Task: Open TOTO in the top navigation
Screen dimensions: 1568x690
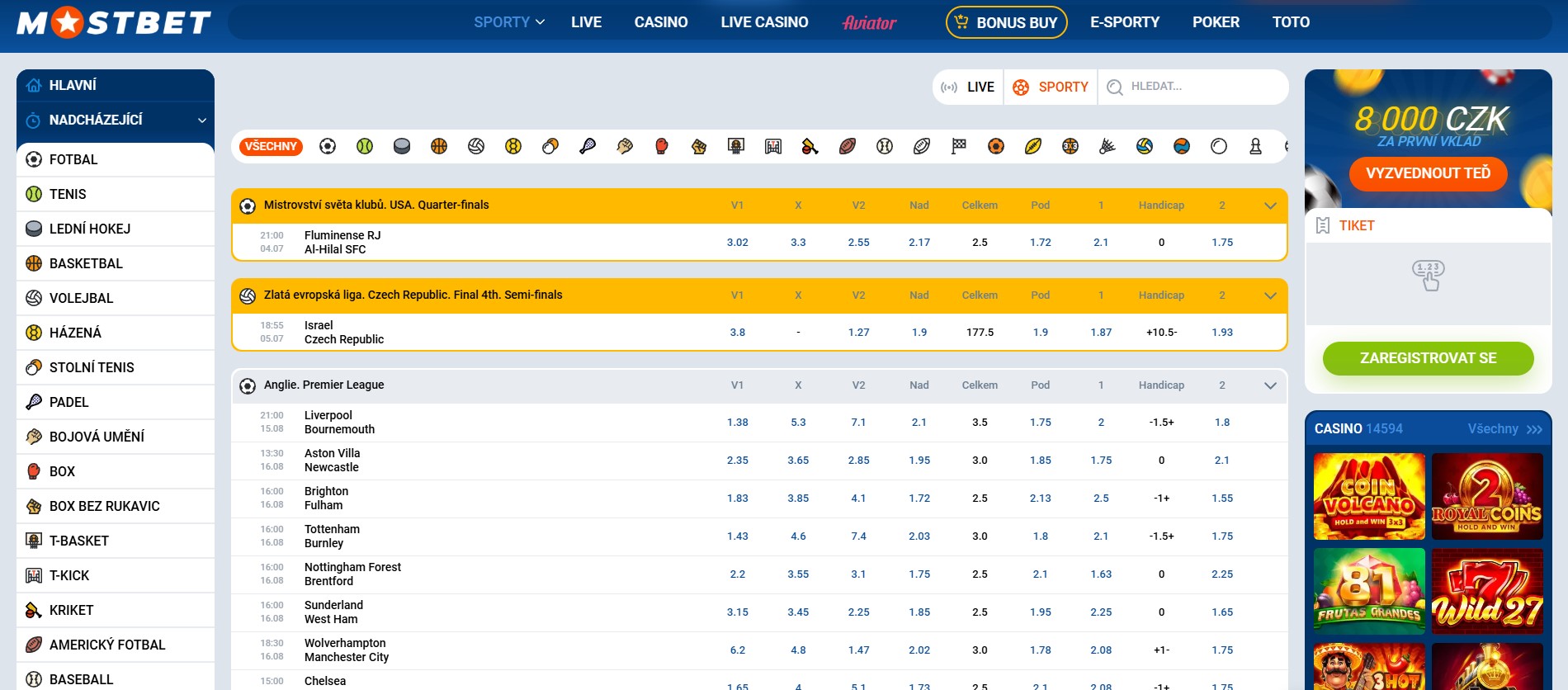Action: pyautogui.click(x=1291, y=22)
